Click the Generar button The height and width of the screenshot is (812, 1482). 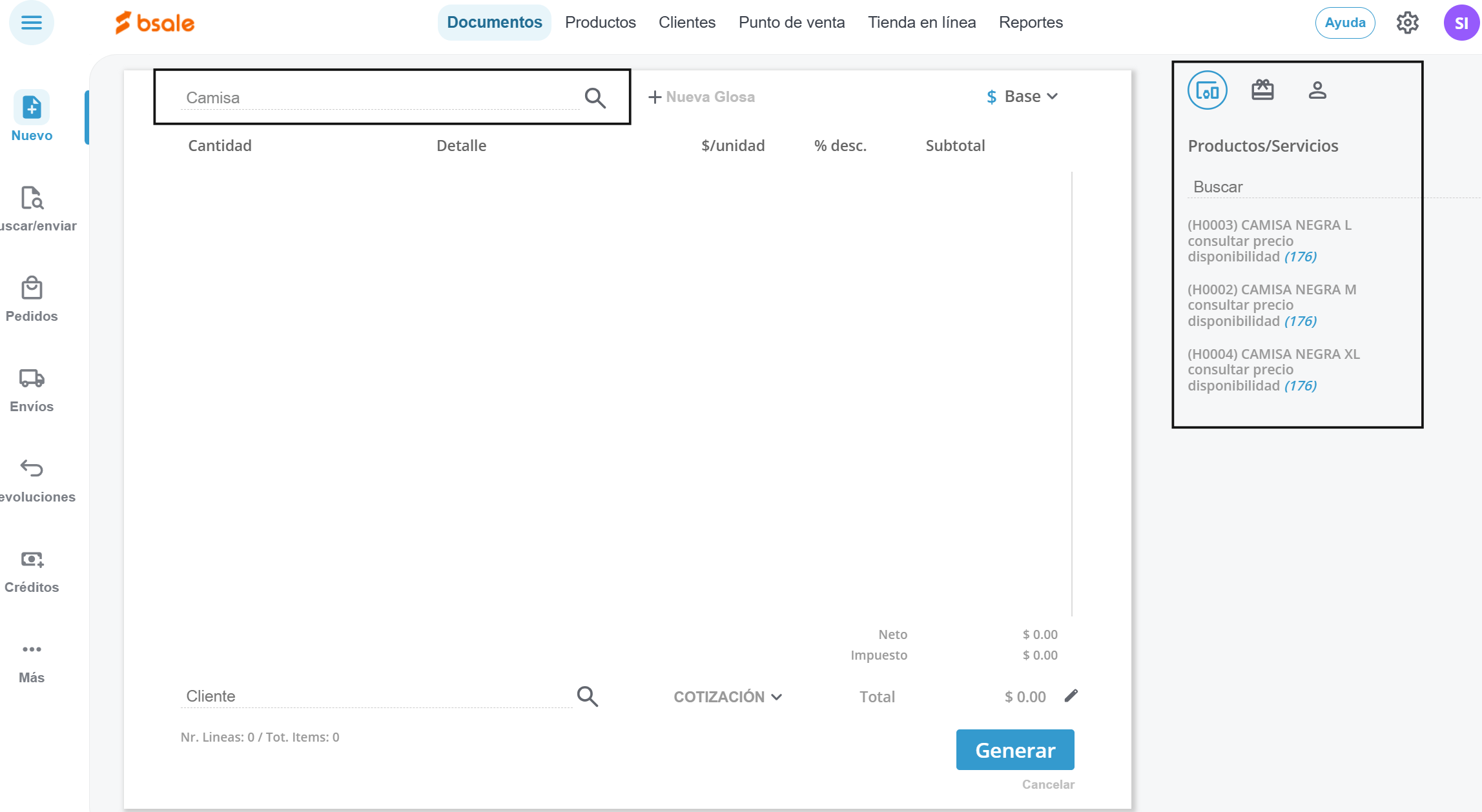click(x=1014, y=750)
